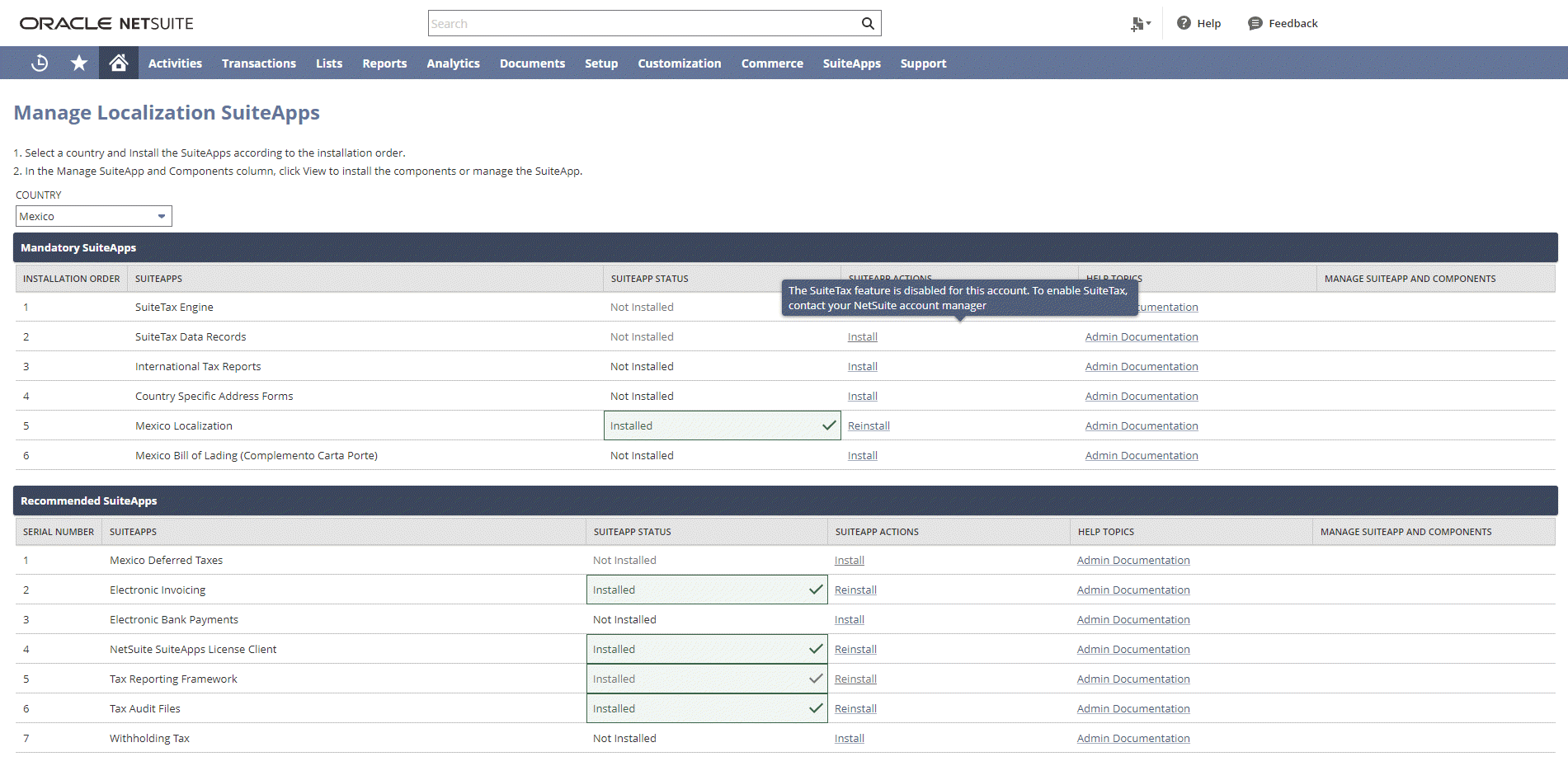Click the Tax Audit Files Installed checkmark
Image resolution: width=1568 pixels, height=766 pixels.
click(x=816, y=708)
